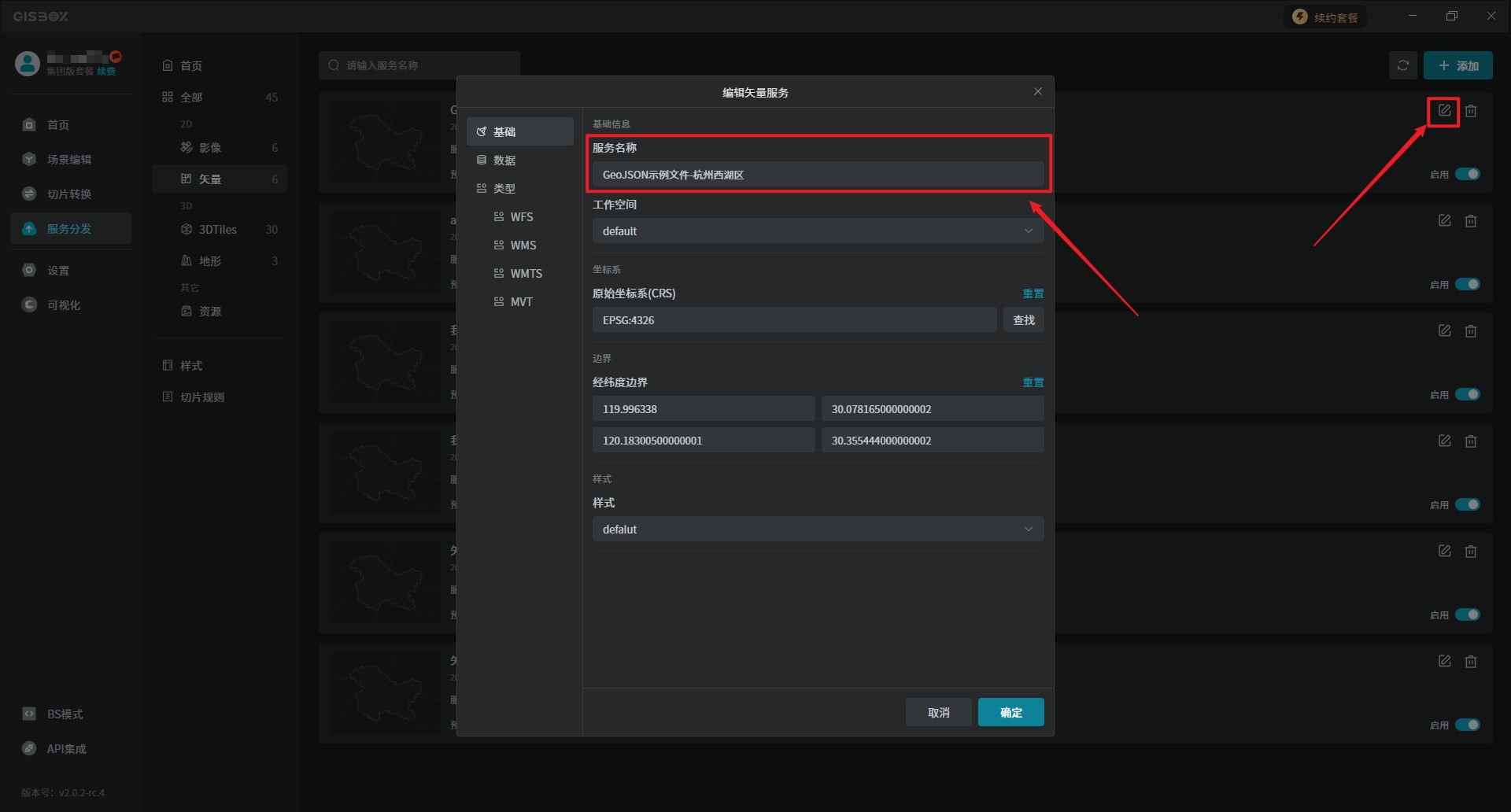Open the 场景编辑 sidebar section

[69, 160]
